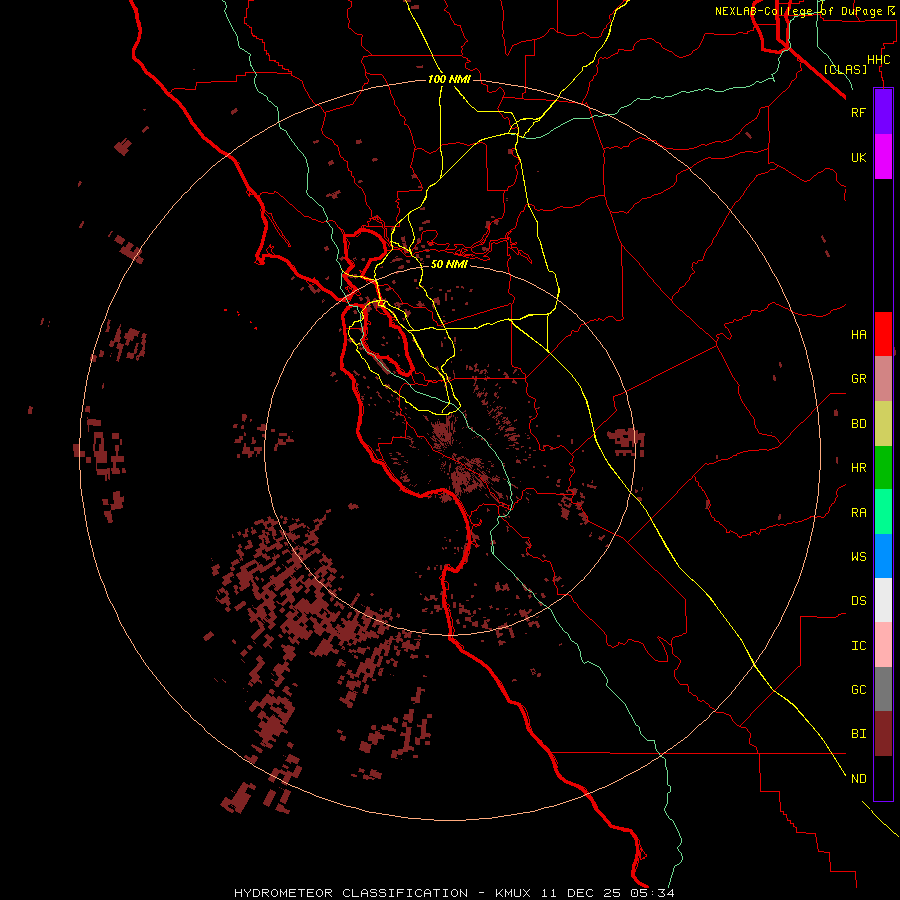This screenshot has width=900, height=900.
Task: Click the white DS legend color swatch
Action: (883, 600)
